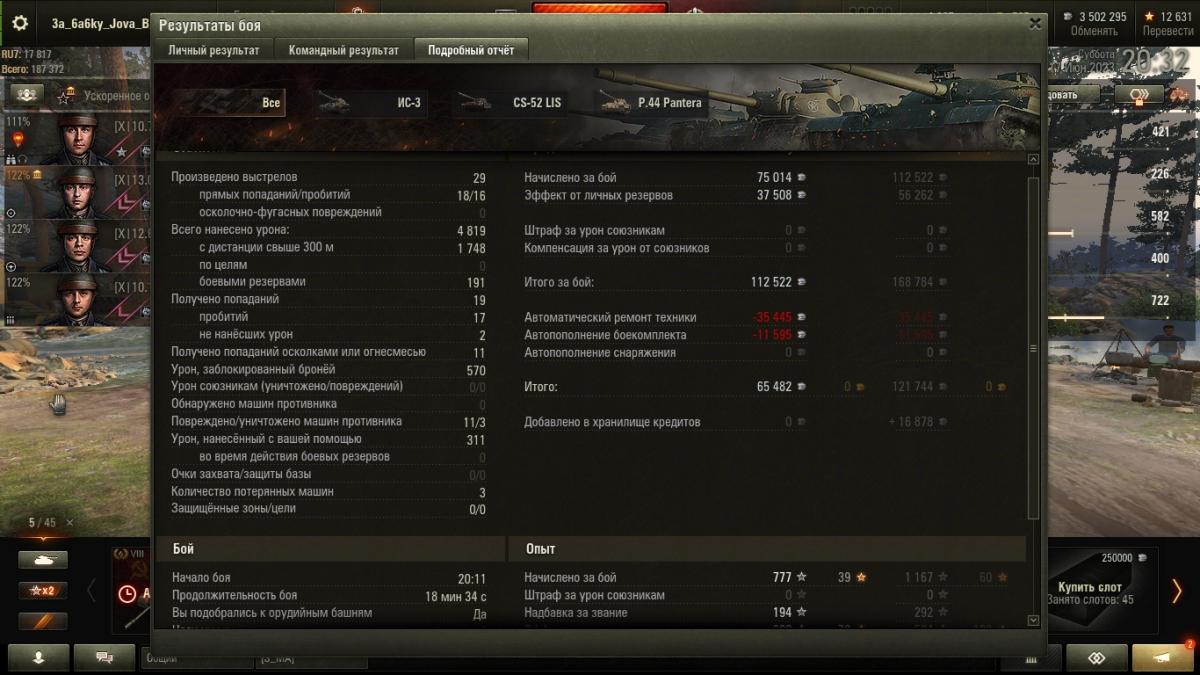Viewport: 1200px width, 675px height.
Task: Click the tank filter icon in sidebar
Action: coord(43,560)
